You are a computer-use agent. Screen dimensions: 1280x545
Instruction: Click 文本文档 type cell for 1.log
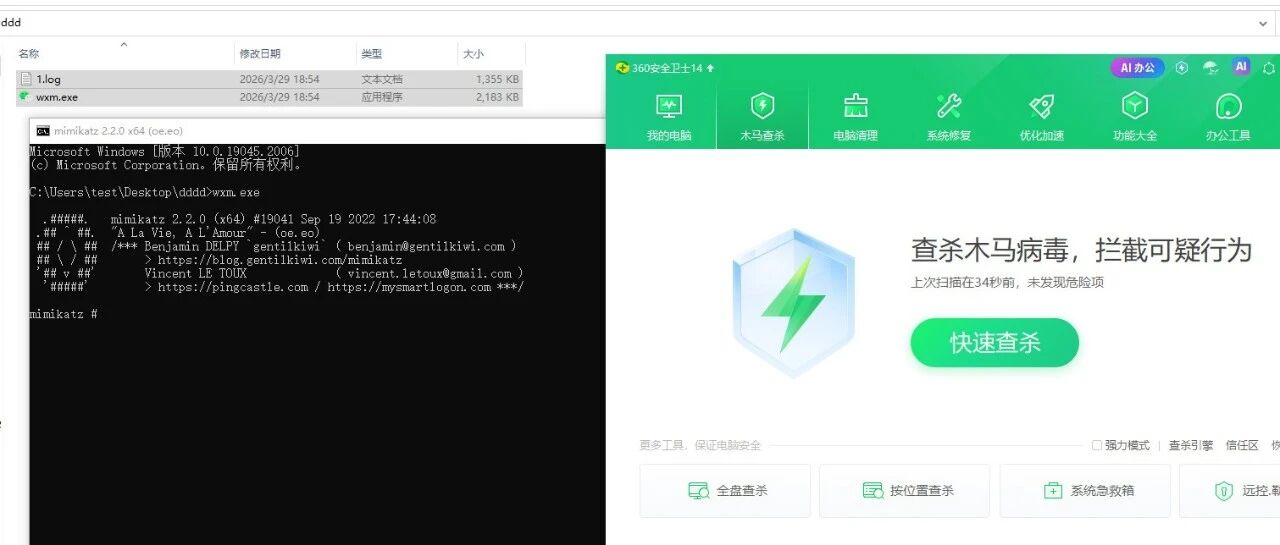(382, 79)
